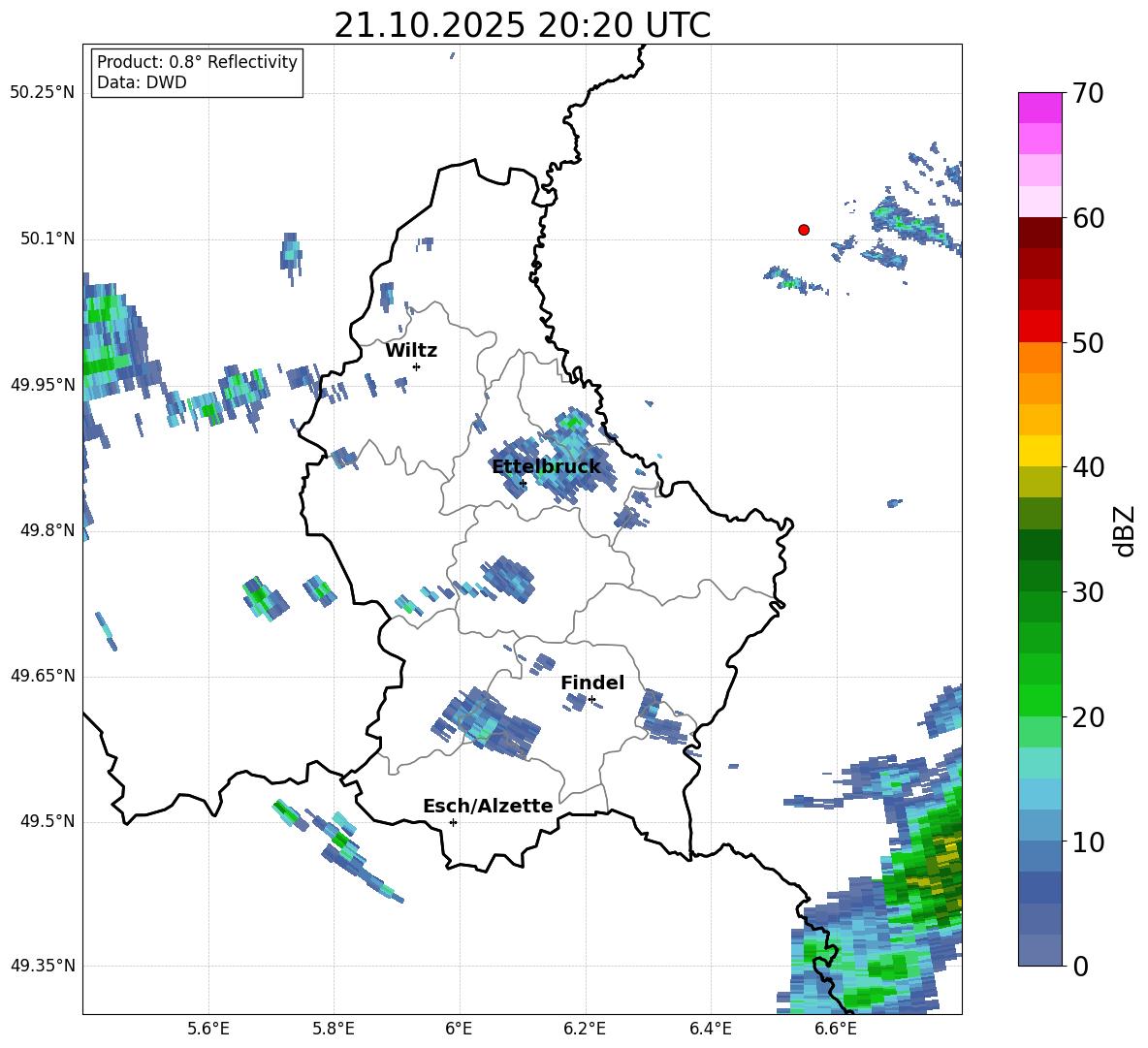Screen dimensions: 1148x1048
Task: Click the title '21.10.2025 20:20 UTC'
Action: pyautogui.click(x=522, y=25)
